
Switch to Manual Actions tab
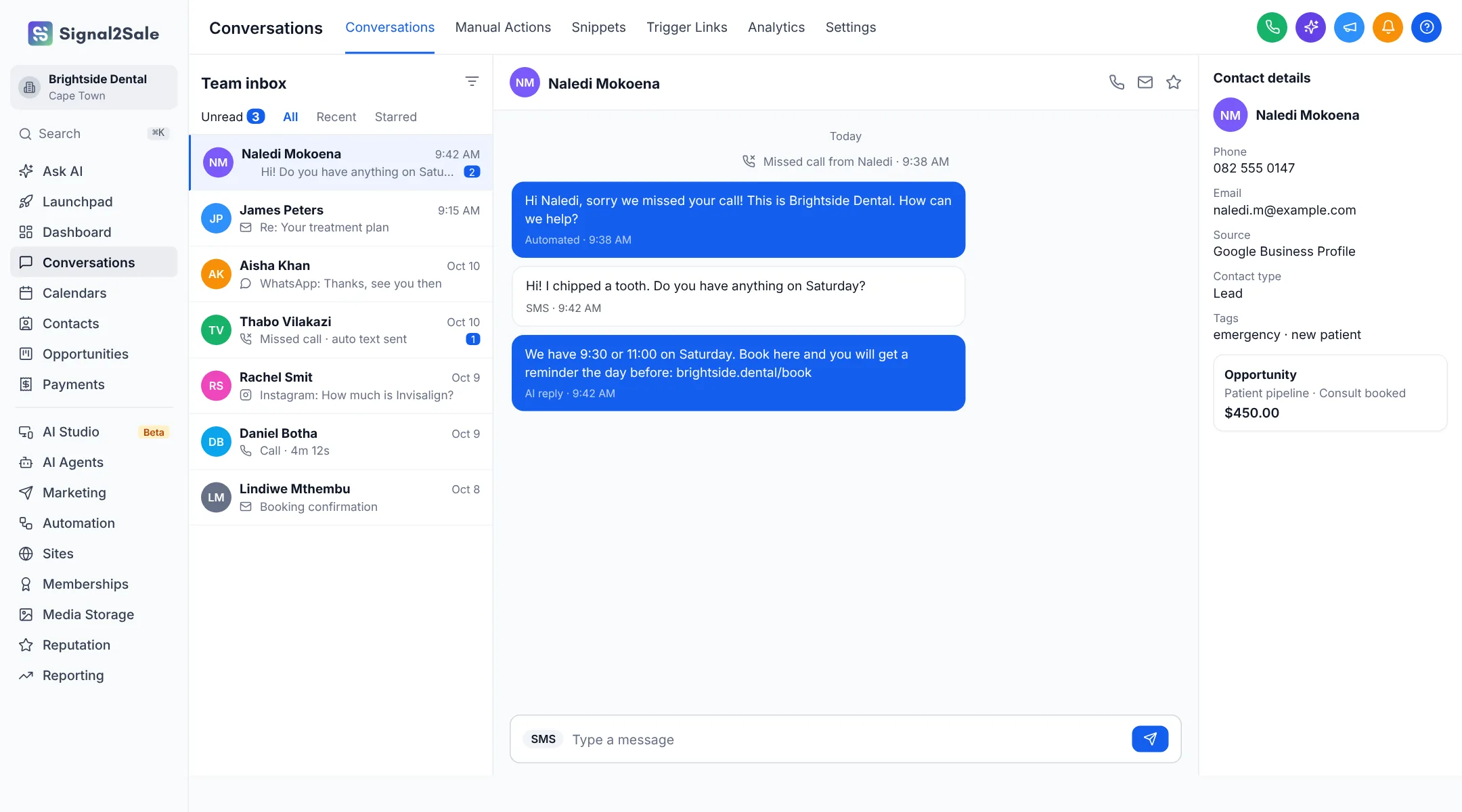pyautogui.click(x=503, y=27)
